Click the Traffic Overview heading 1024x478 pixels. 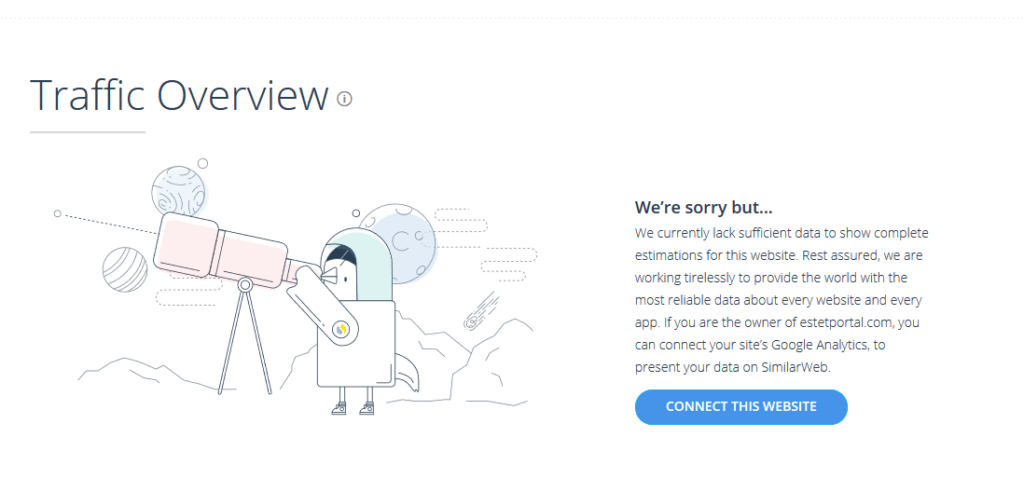[x=179, y=96]
